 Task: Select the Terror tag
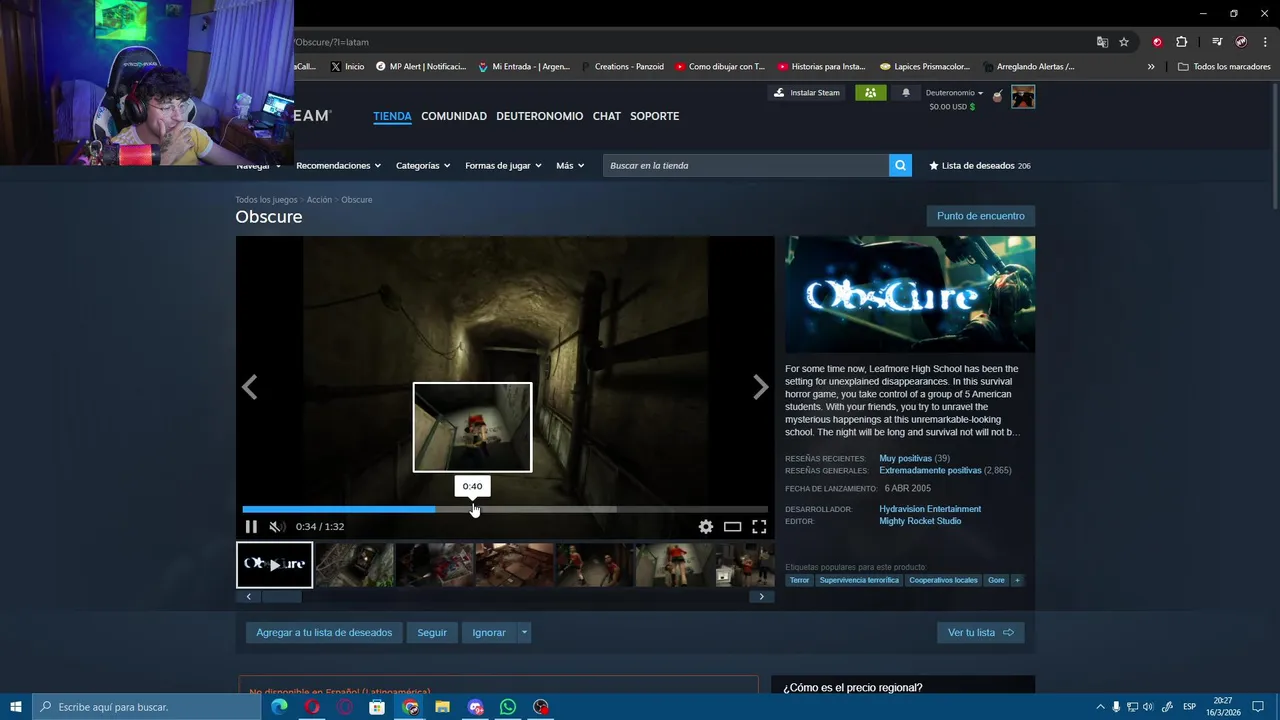pos(799,580)
